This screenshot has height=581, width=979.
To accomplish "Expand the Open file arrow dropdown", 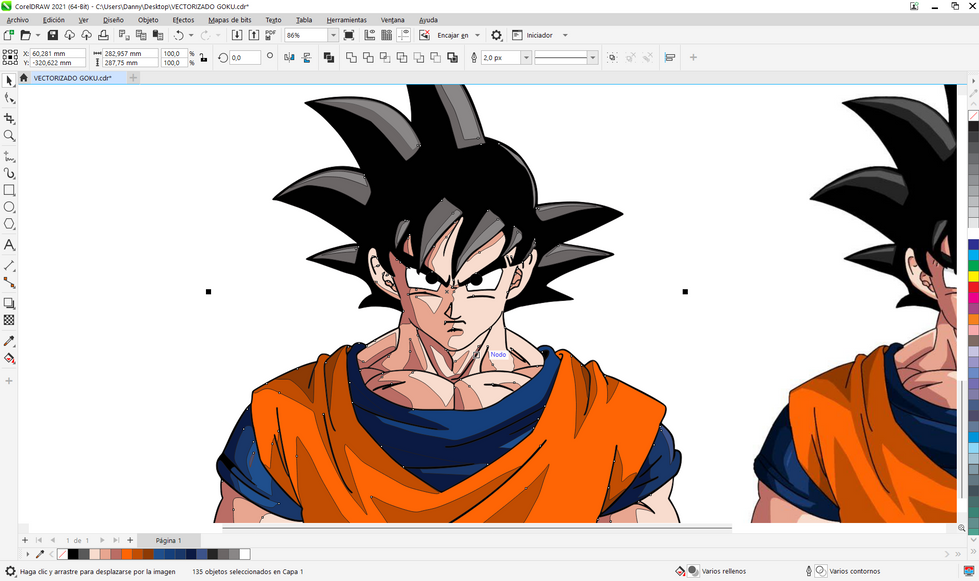I will click(x=38, y=35).
